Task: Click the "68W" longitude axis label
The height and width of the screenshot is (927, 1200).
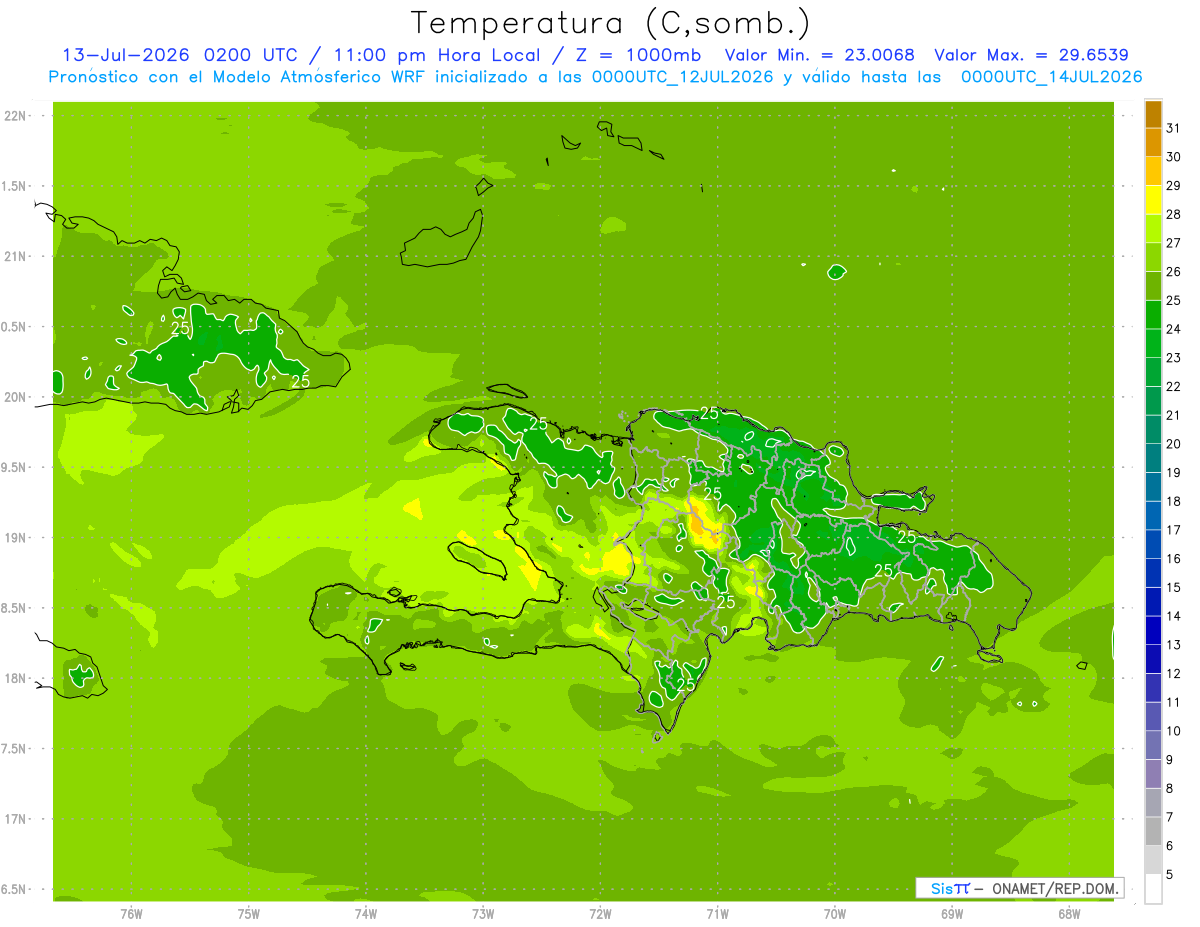Action: 1069,913
